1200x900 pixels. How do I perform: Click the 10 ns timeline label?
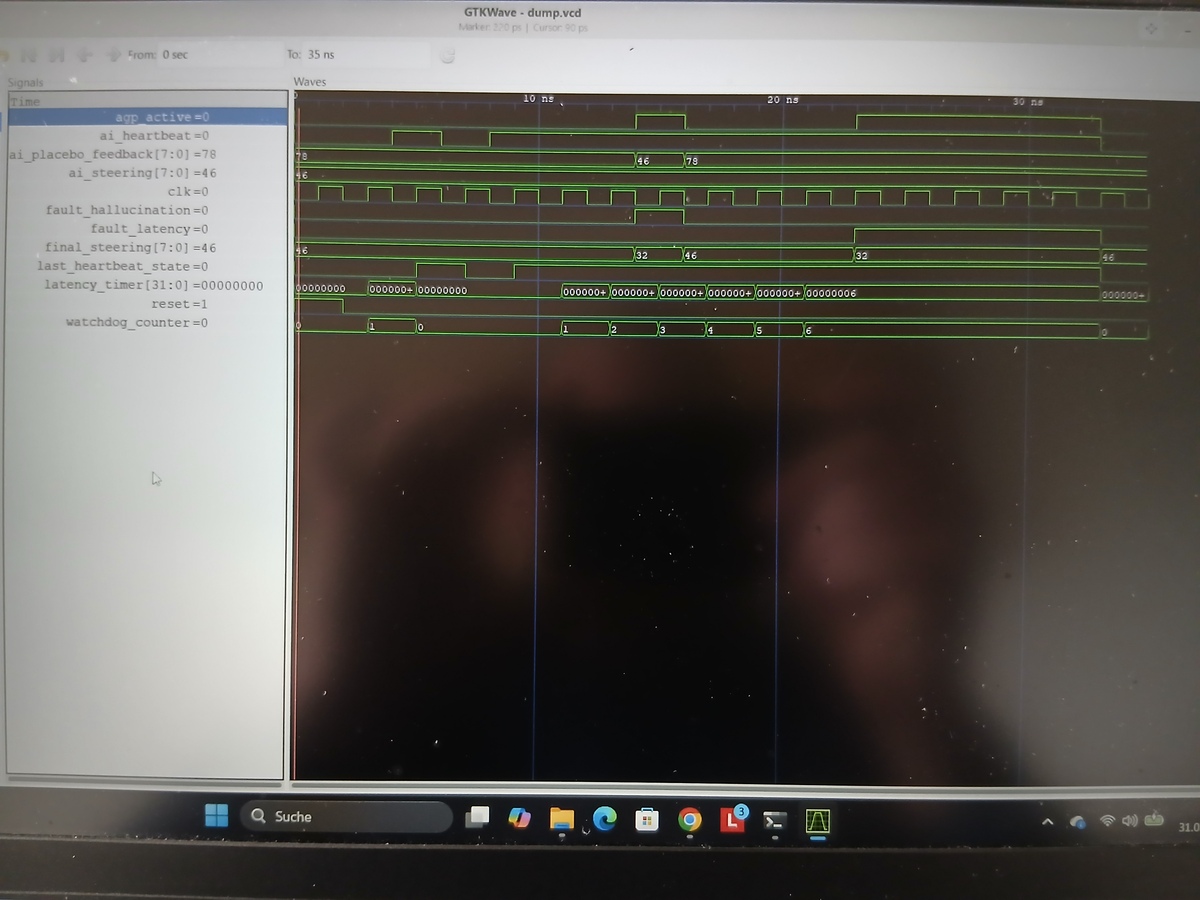tap(538, 99)
